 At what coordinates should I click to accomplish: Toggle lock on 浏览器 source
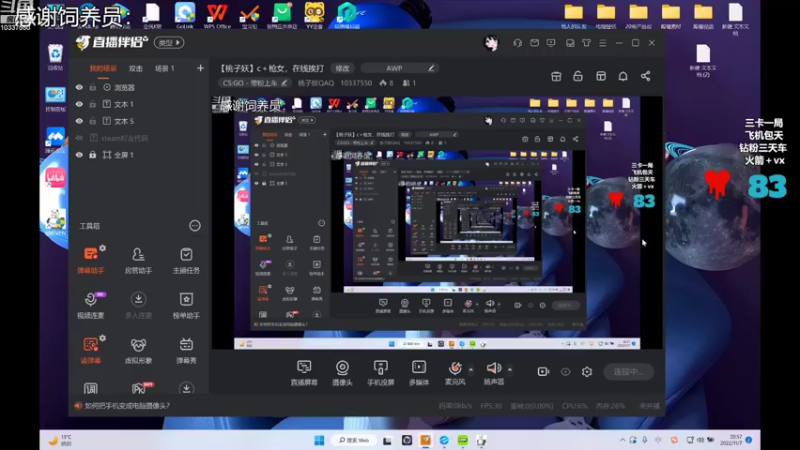click(x=92, y=87)
